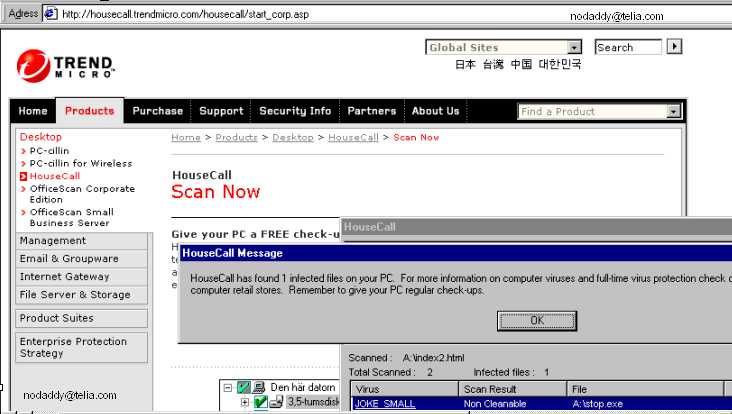
Task: Click the page icon in the address bar
Action: tap(50, 14)
